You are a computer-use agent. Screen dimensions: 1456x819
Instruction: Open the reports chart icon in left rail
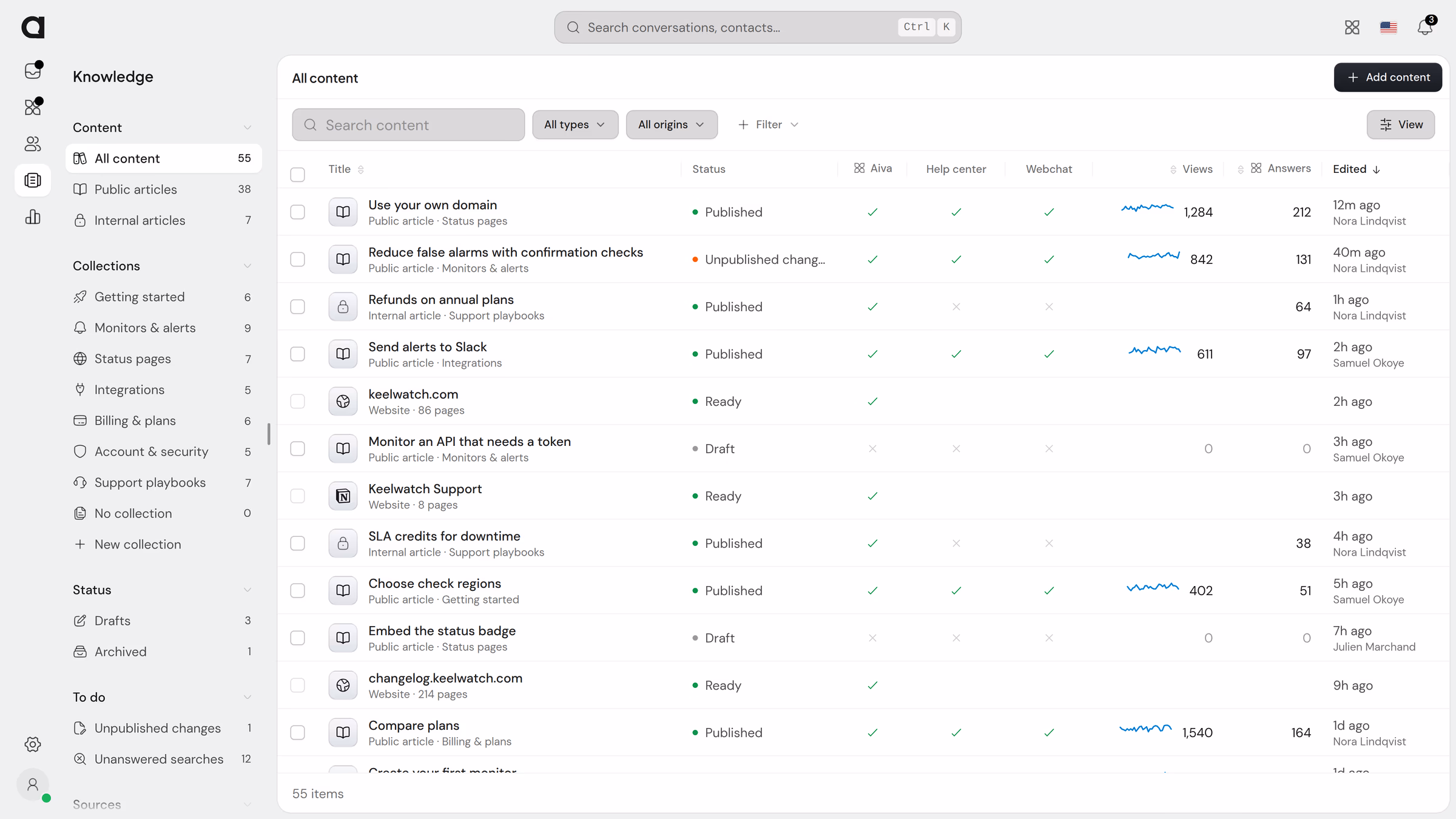tap(33, 217)
